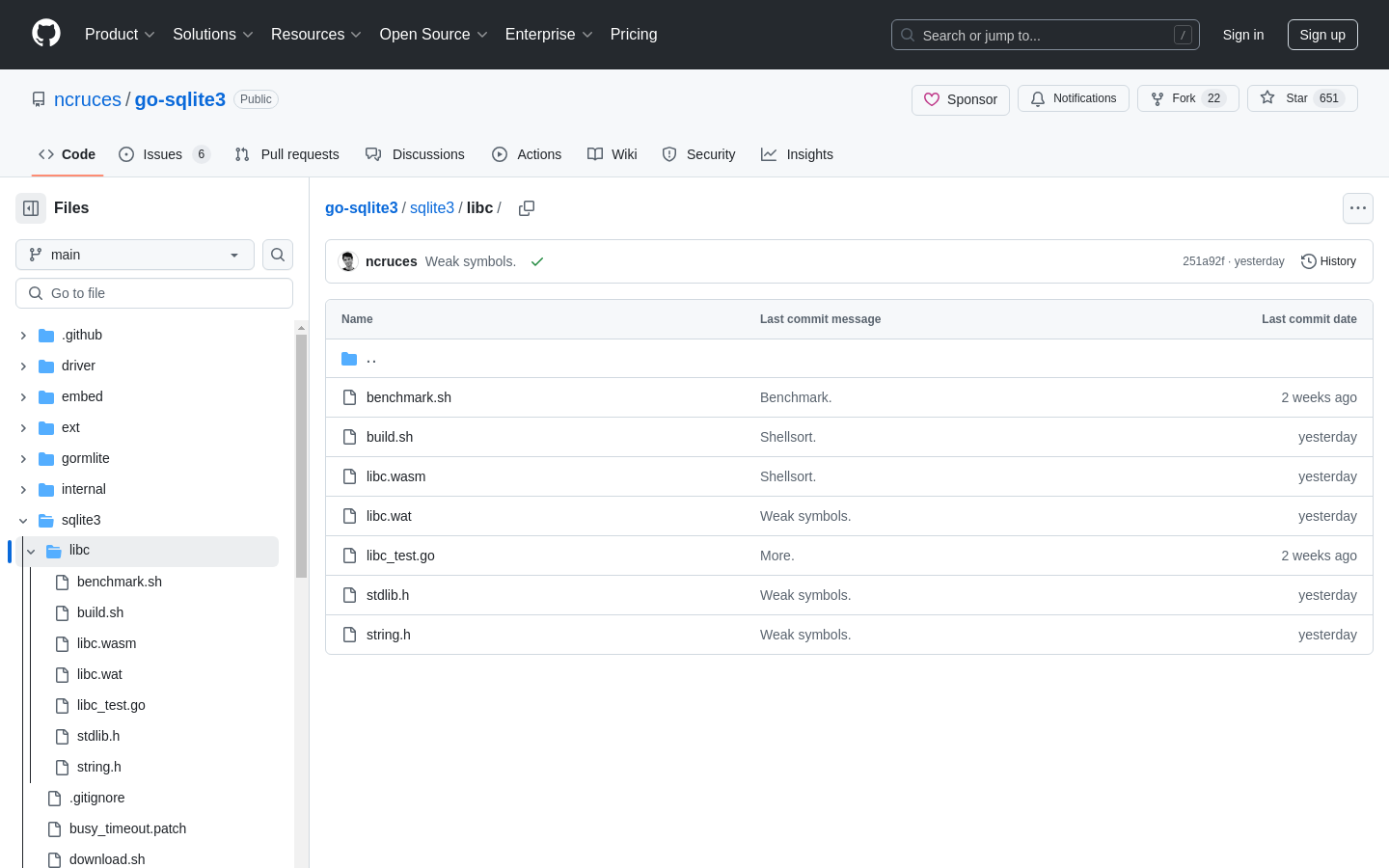Open benchmark.sh in the file table
Image resolution: width=1389 pixels, height=868 pixels.
(409, 397)
